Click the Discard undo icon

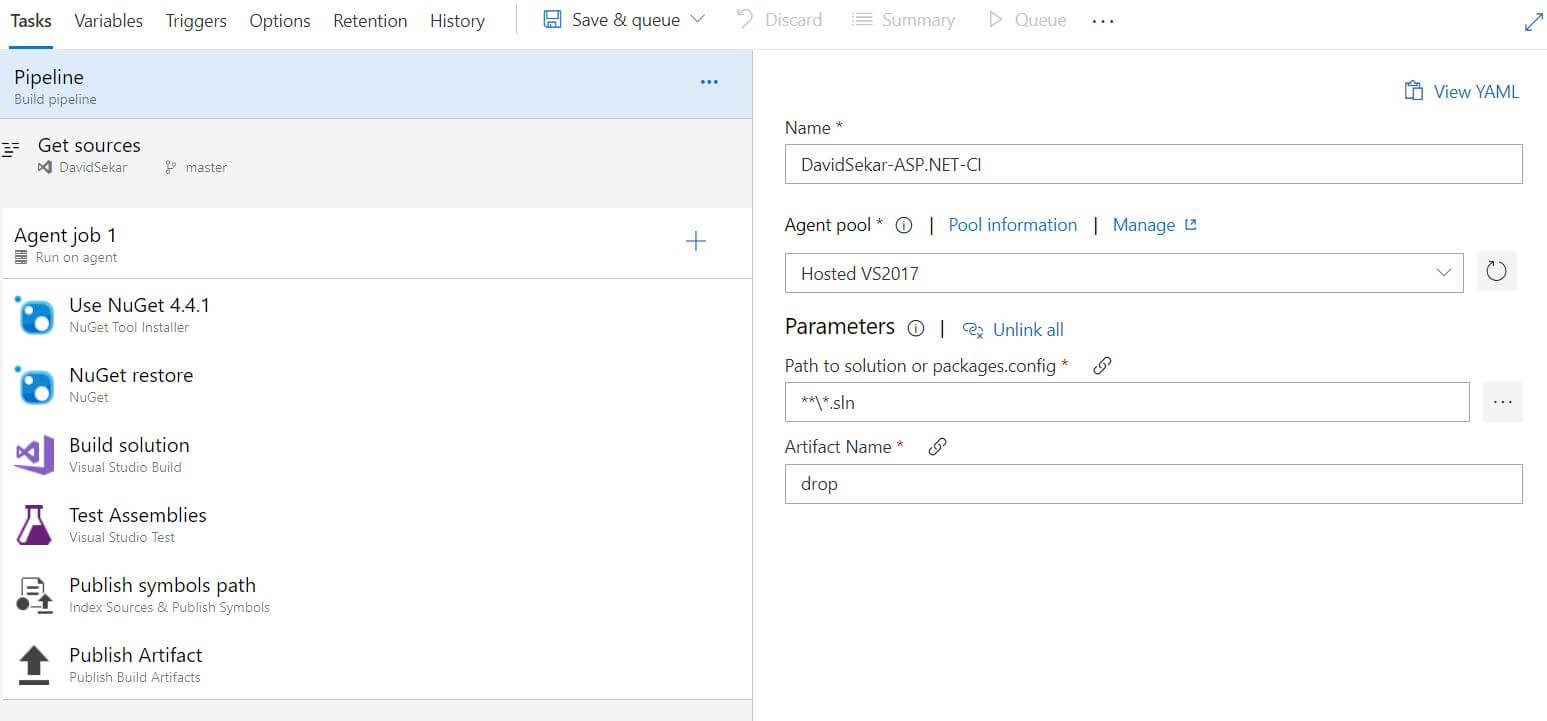pos(745,20)
